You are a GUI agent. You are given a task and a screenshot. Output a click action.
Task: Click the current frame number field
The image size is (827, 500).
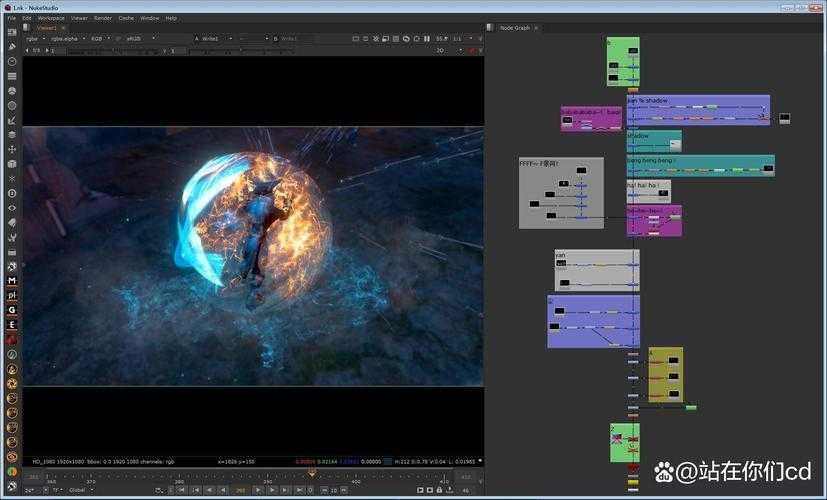click(x=241, y=490)
